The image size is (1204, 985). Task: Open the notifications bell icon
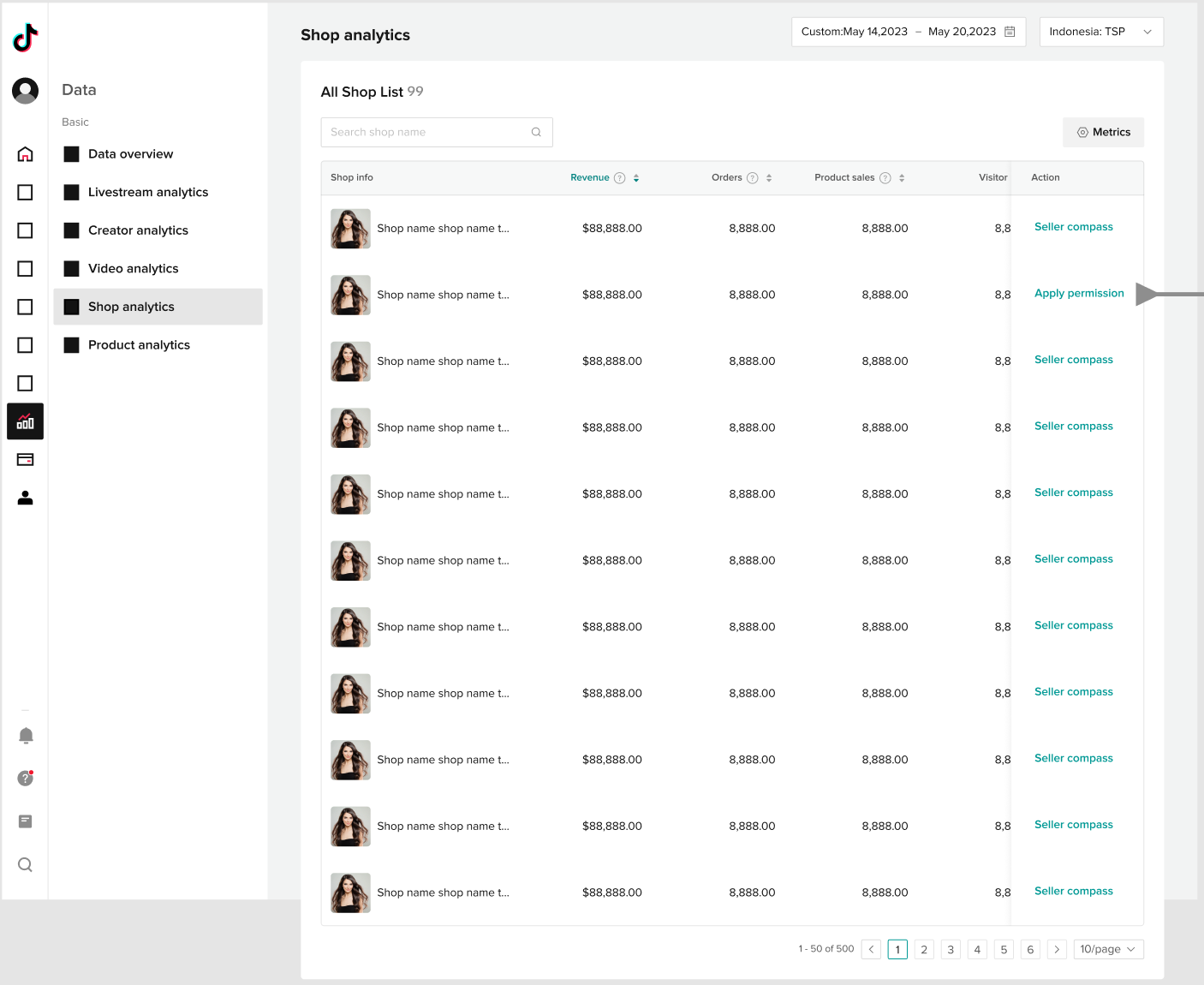(x=26, y=736)
